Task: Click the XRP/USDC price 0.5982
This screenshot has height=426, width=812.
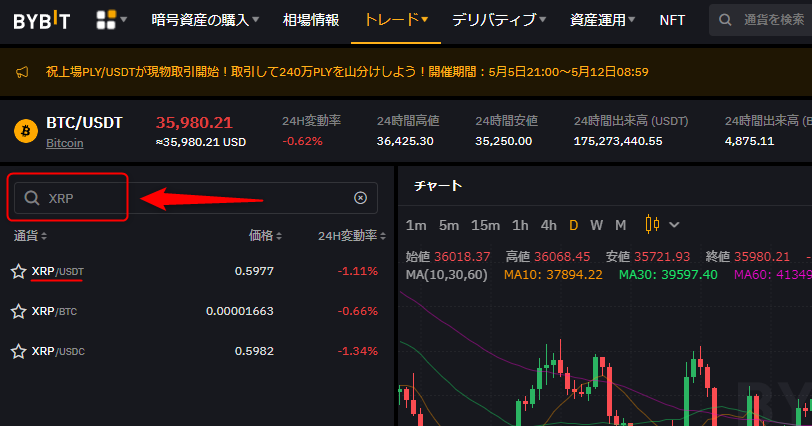Action: (x=254, y=351)
